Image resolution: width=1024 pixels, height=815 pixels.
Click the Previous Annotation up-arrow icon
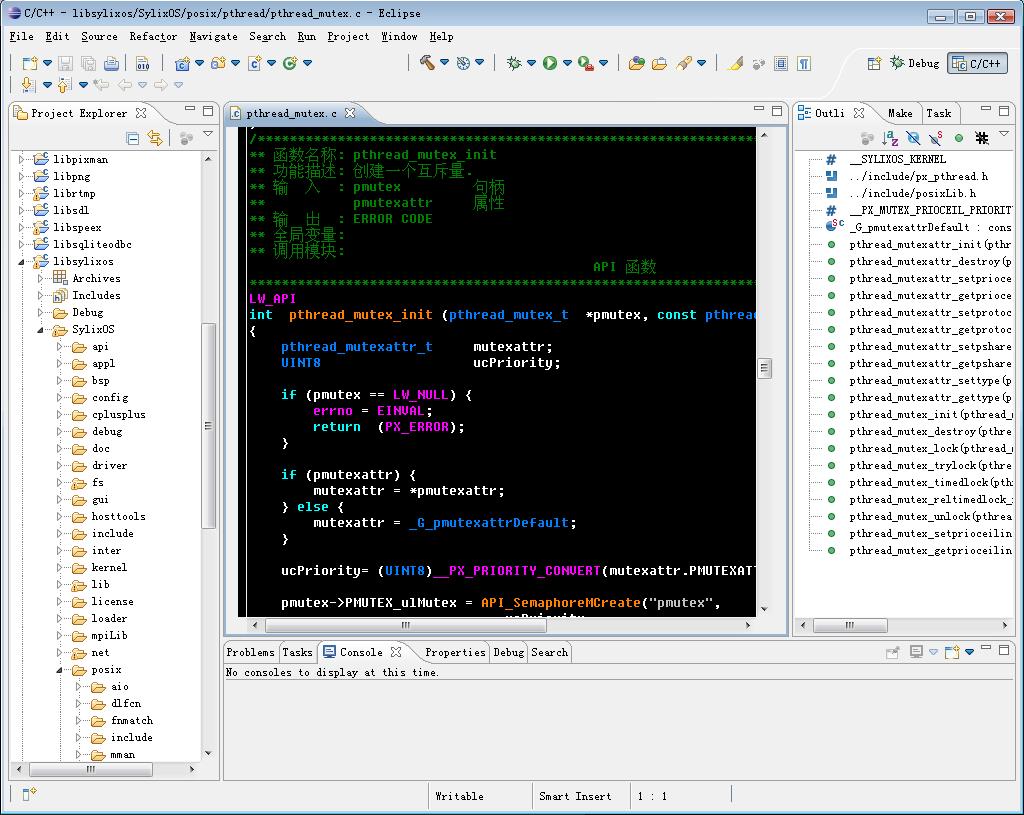[64, 85]
